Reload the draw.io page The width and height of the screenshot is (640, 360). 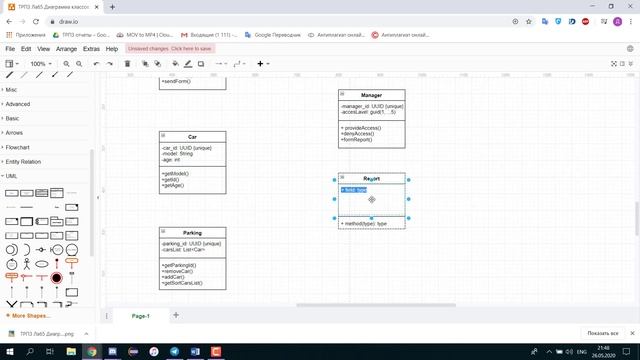point(36,22)
